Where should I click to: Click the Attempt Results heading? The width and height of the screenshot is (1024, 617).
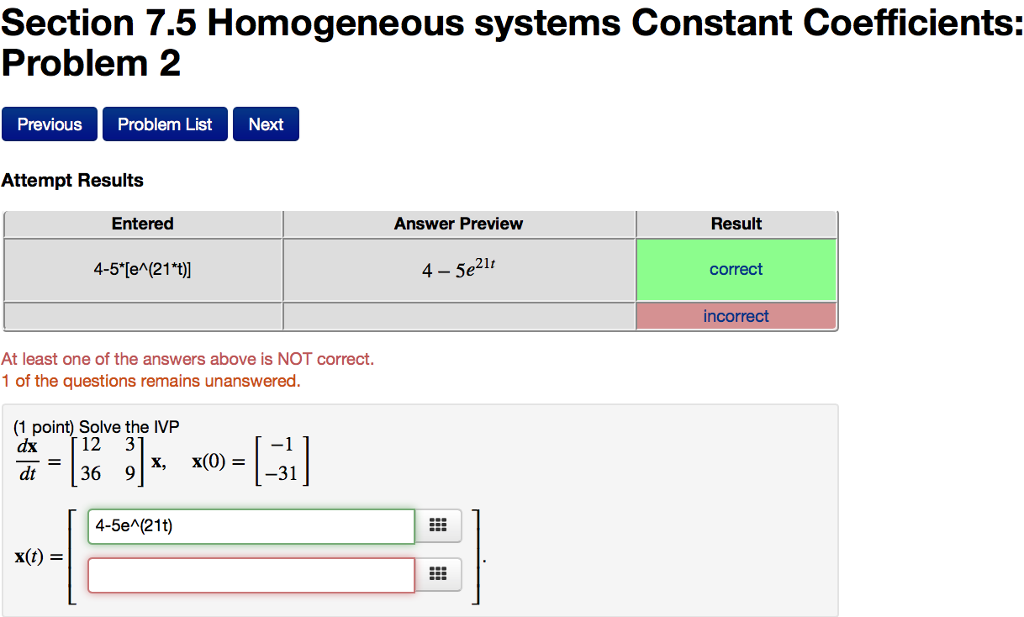[74, 180]
